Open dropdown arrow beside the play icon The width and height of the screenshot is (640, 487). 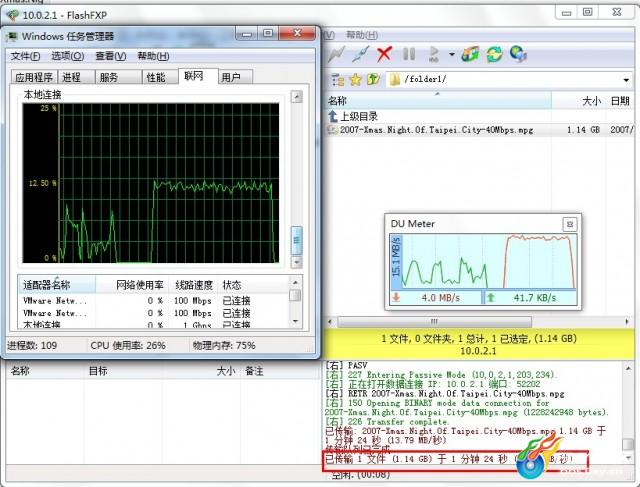(x=451, y=54)
